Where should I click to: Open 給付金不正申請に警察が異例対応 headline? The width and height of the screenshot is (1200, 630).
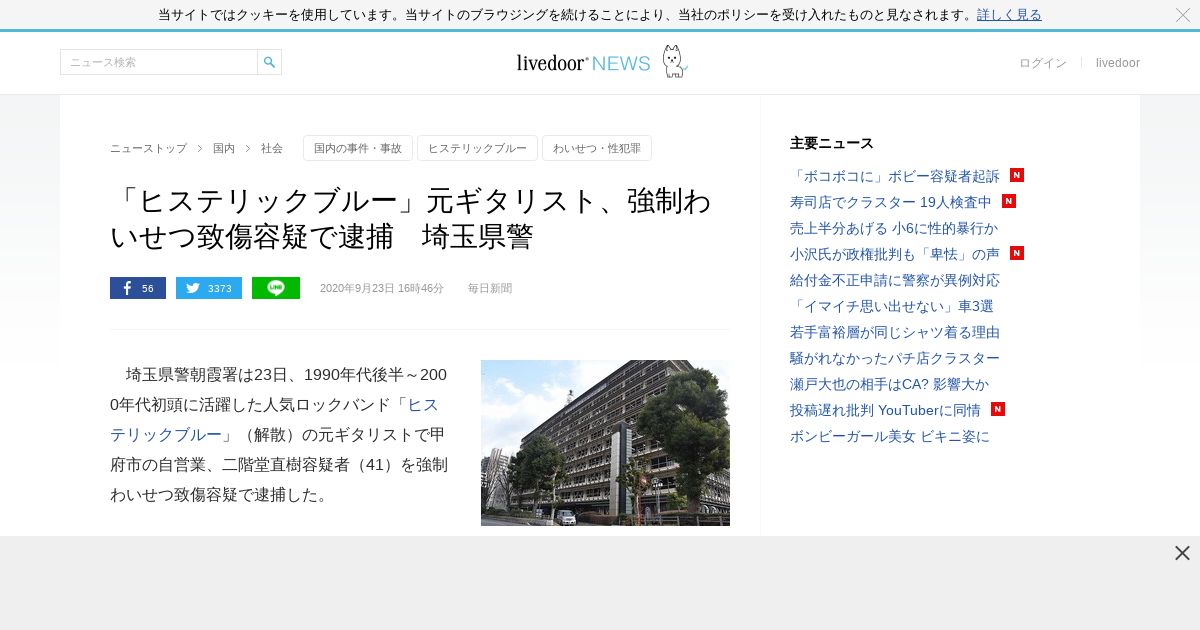coord(895,280)
